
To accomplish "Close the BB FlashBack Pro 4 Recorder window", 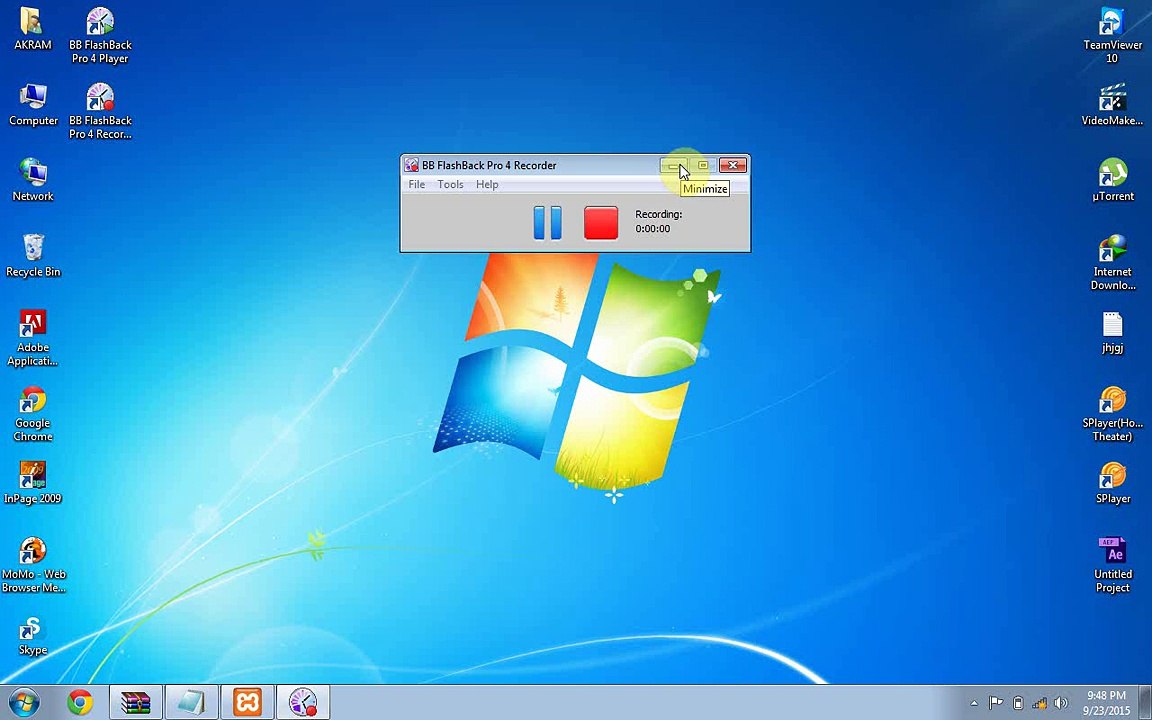I will pyautogui.click(x=732, y=165).
